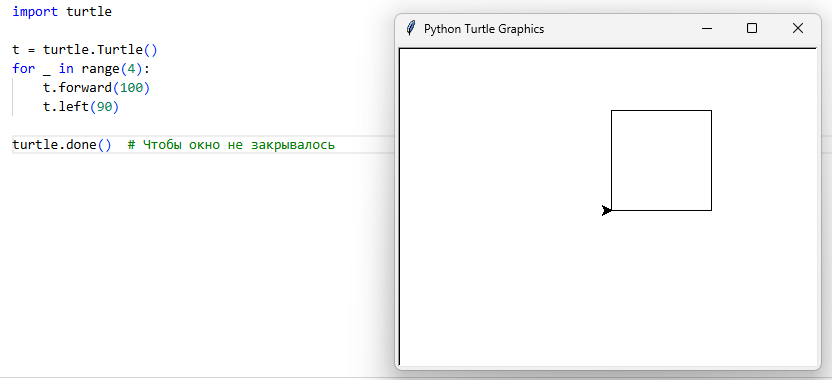This screenshot has height=380, width=832.
Task: Click the turtle arrow cursor on canvas
Action: pyautogui.click(x=606, y=211)
